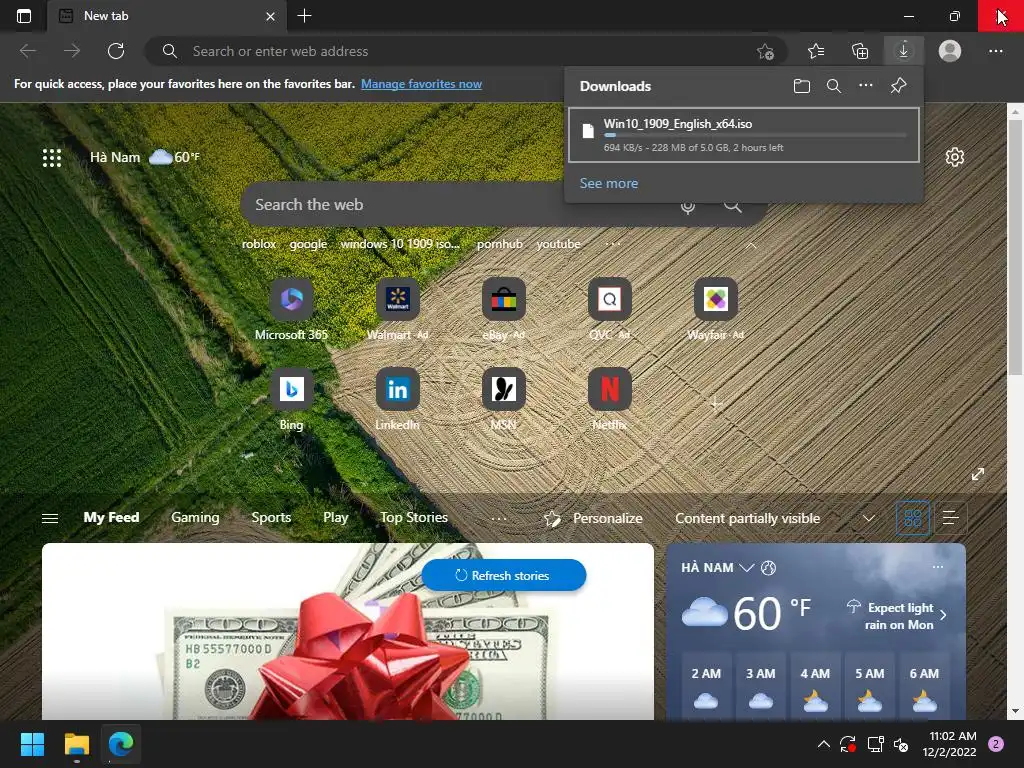
Task: Show more feed categories ellipsis
Action: (499, 519)
